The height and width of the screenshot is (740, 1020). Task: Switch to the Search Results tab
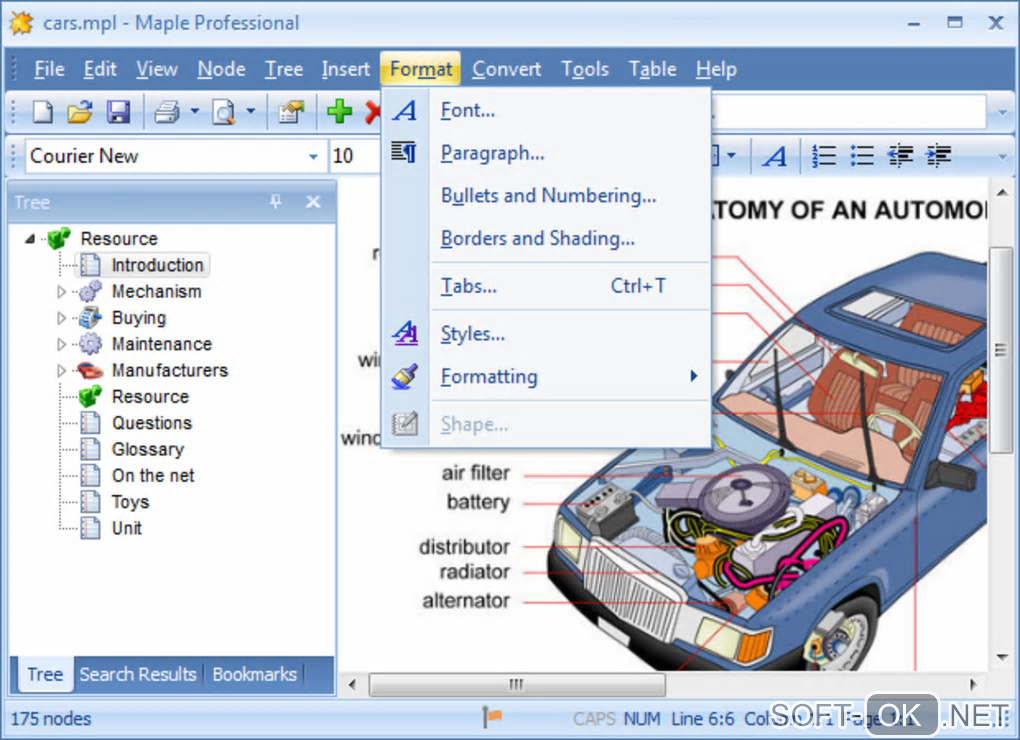click(138, 674)
